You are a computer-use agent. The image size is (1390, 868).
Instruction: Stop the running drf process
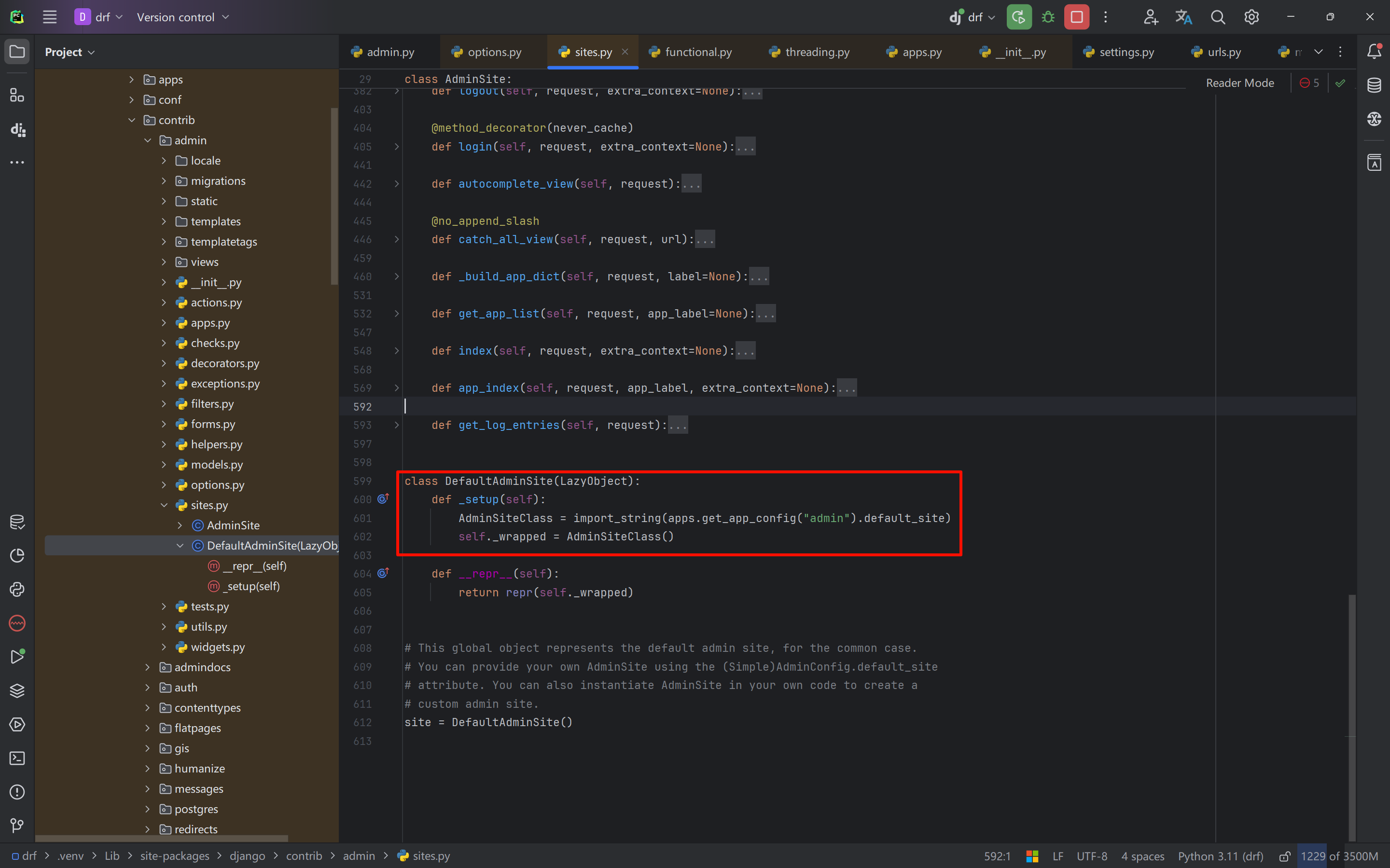(1076, 17)
